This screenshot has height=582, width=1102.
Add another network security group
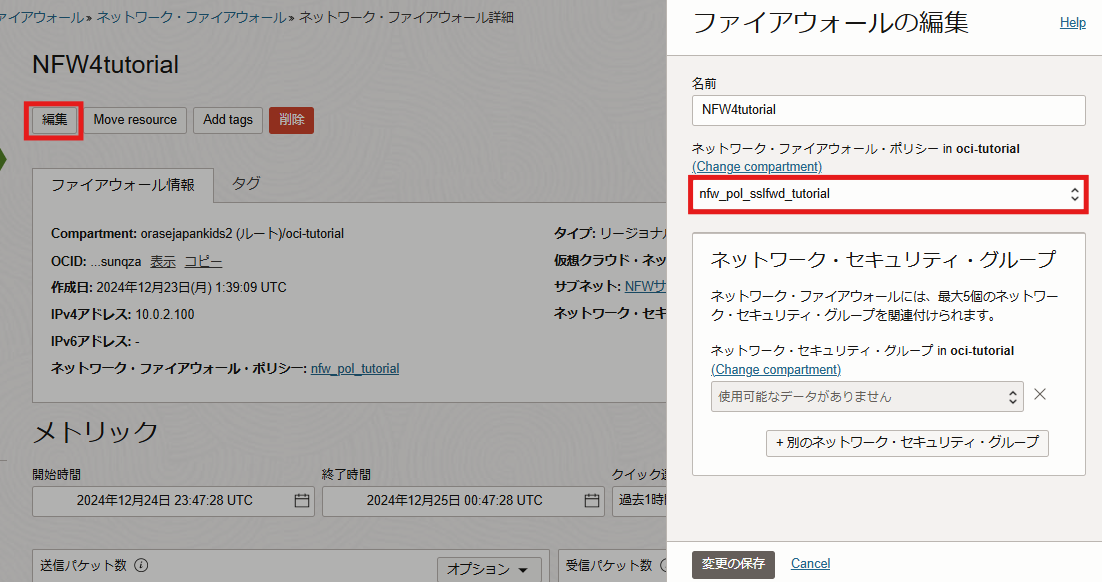pyautogui.click(x=907, y=442)
